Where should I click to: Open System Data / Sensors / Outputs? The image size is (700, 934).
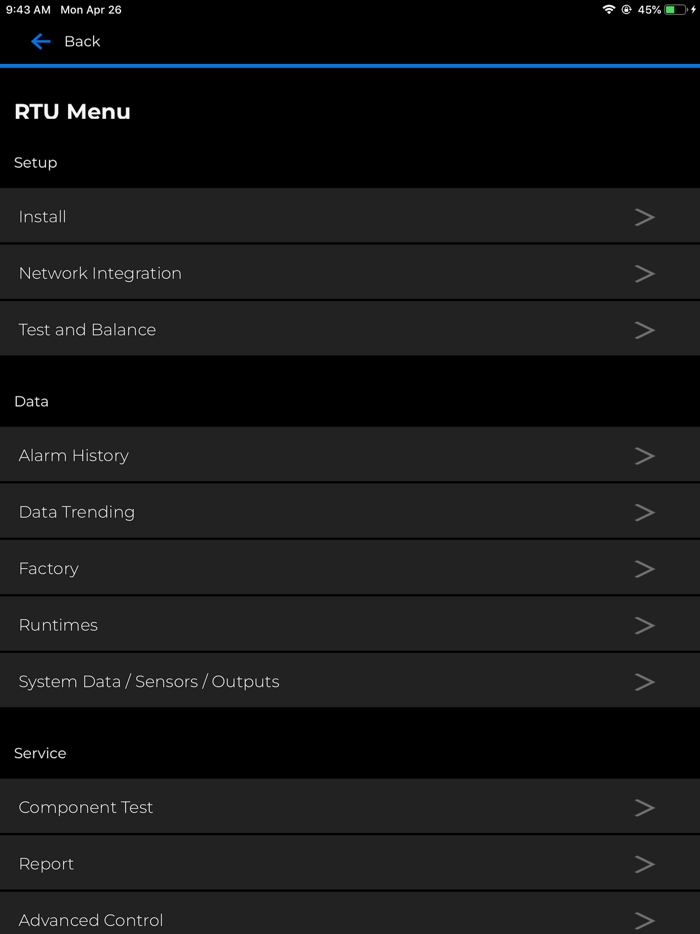point(350,681)
